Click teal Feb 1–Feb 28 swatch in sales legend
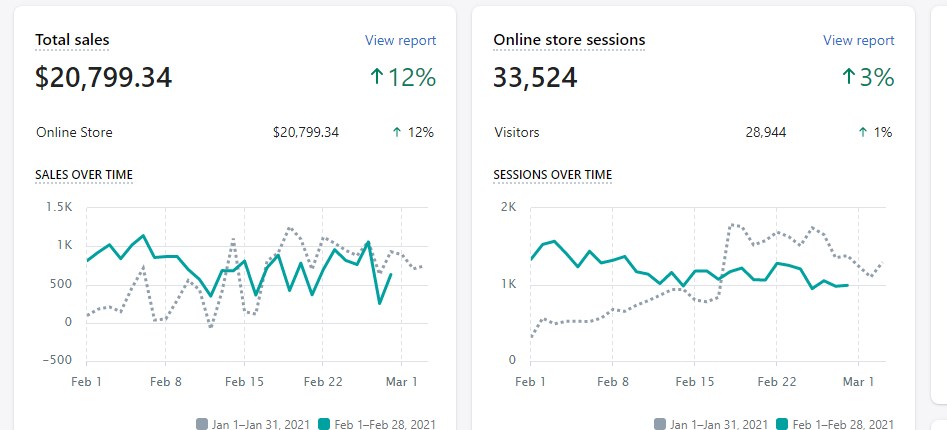Viewport: 947px width, 430px height. click(324, 424)
